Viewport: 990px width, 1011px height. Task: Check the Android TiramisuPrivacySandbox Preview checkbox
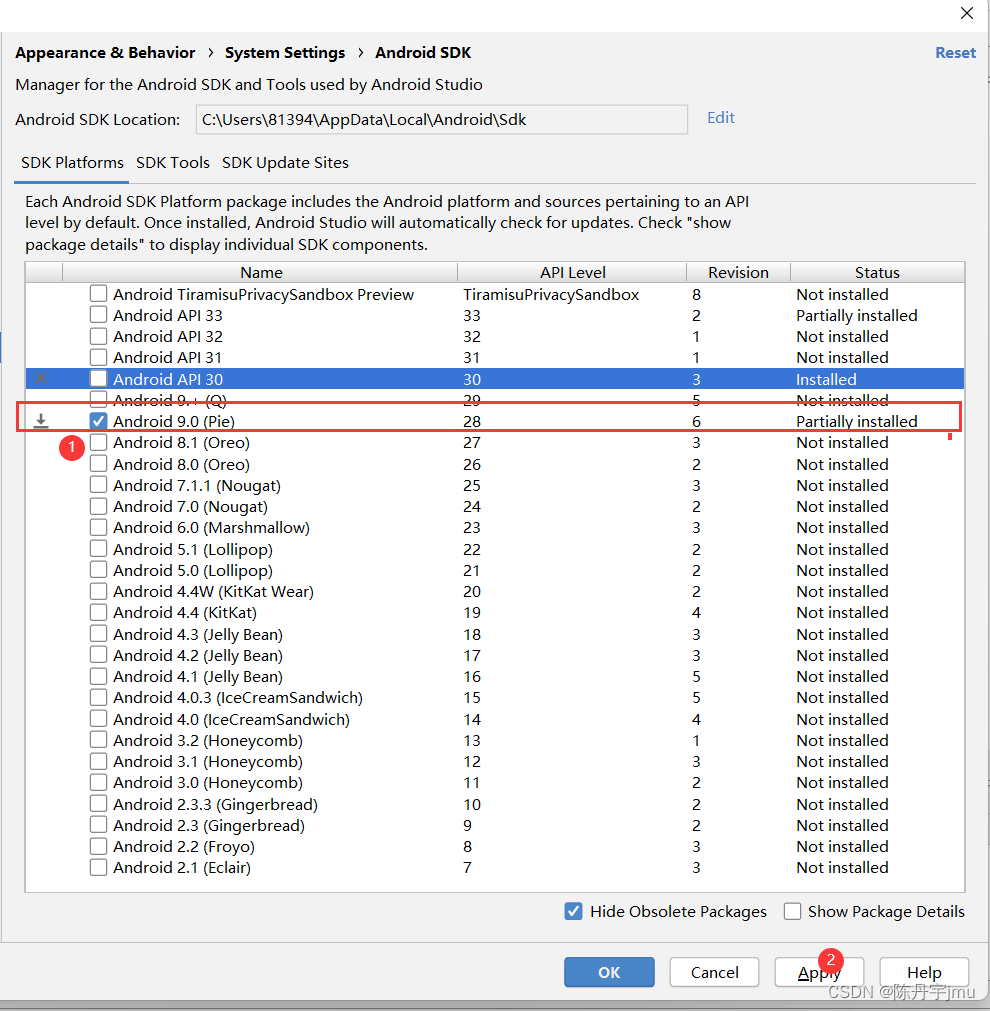[x=98, y=294]
